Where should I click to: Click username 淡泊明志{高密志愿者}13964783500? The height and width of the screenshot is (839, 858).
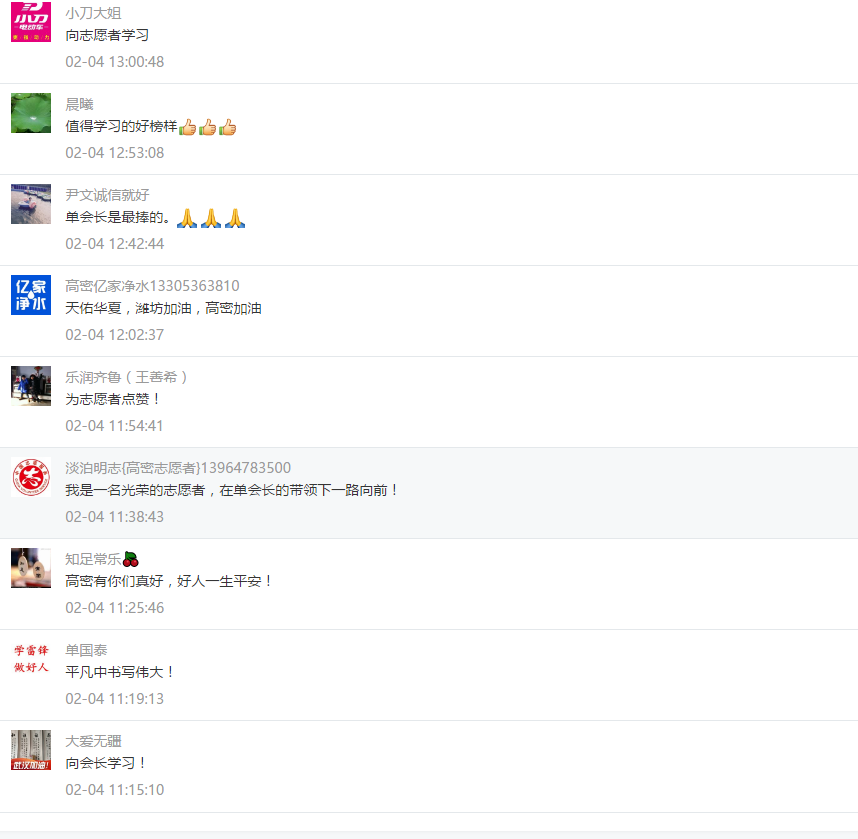[178, 468]
